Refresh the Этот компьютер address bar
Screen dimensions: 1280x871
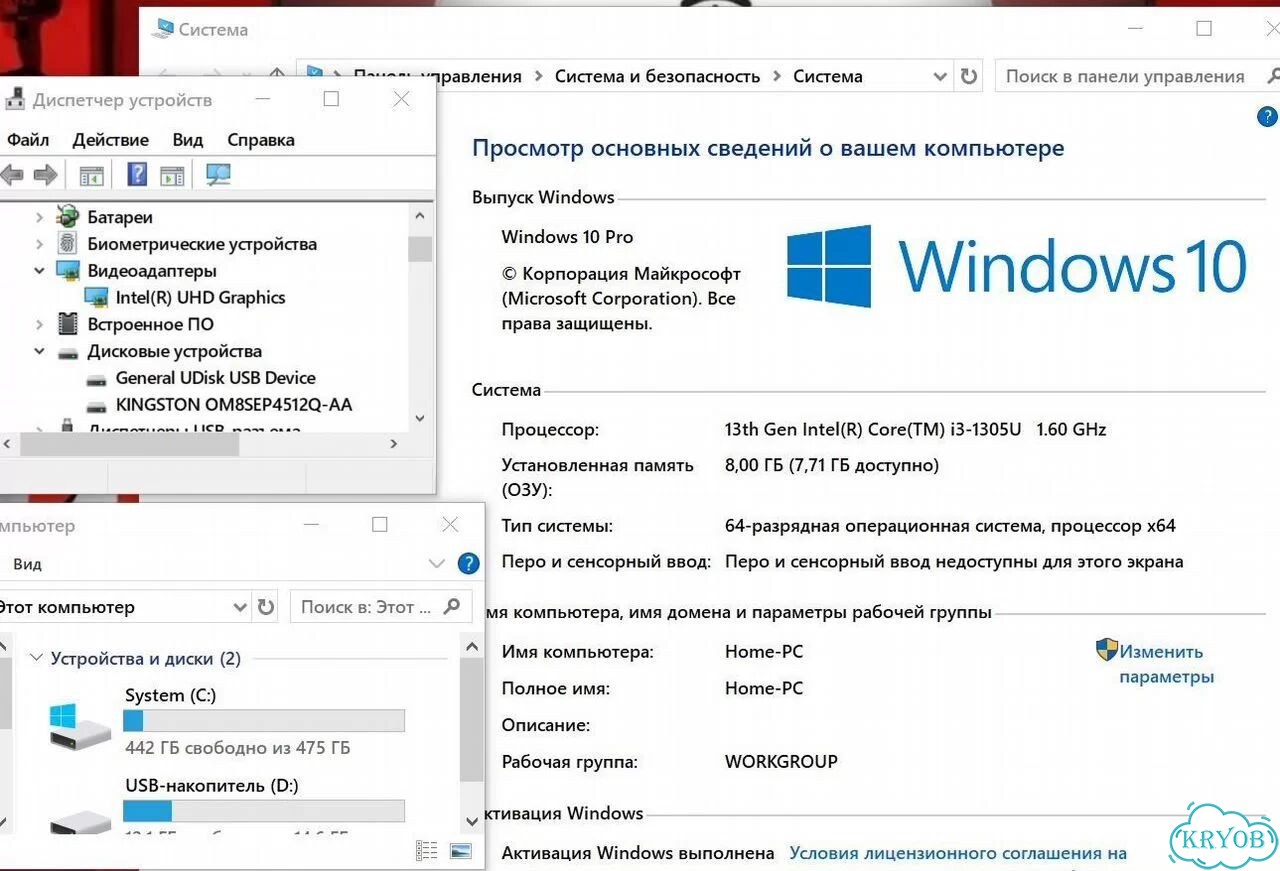265,606
